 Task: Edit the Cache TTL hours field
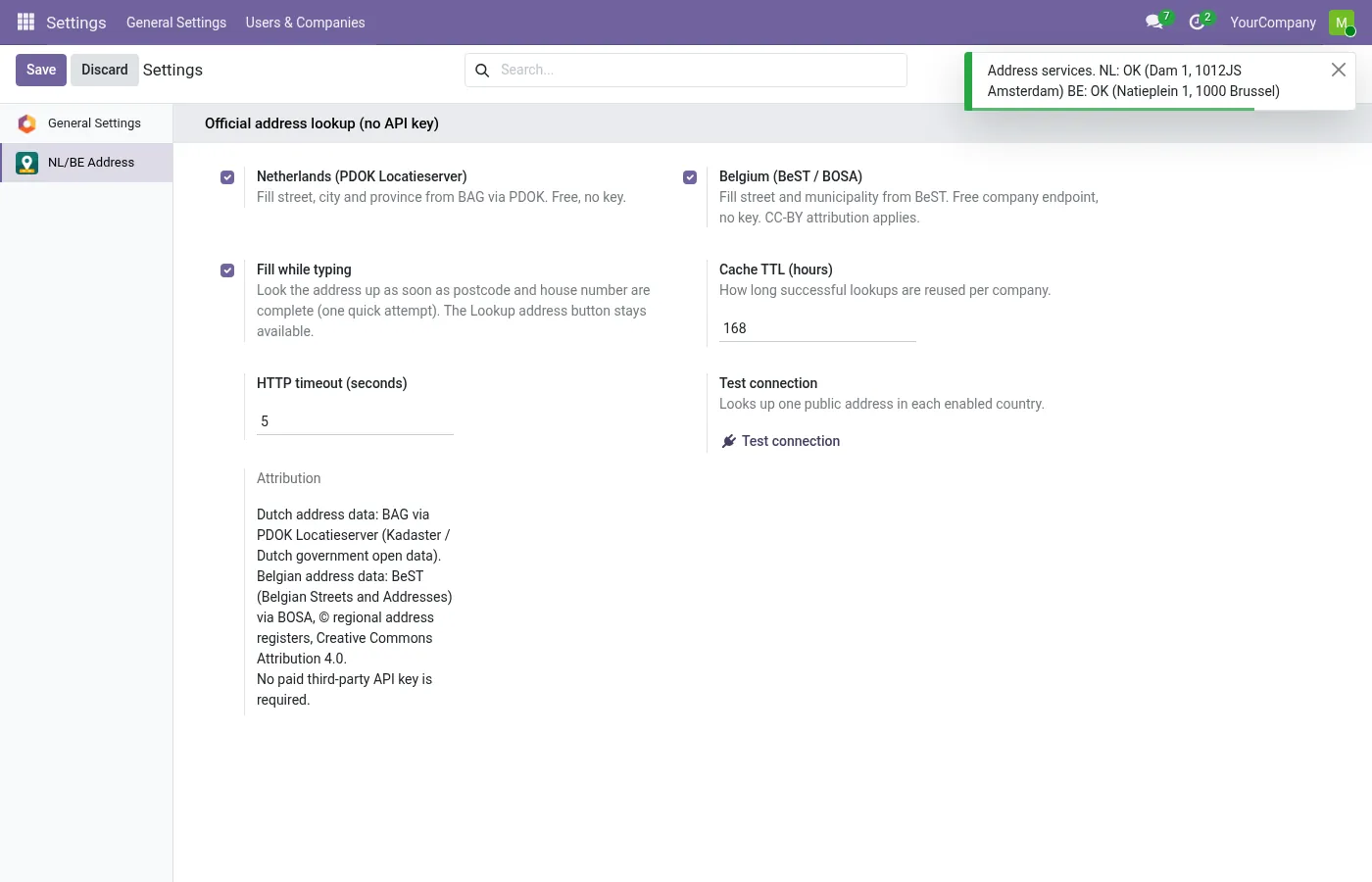(817, 328)
